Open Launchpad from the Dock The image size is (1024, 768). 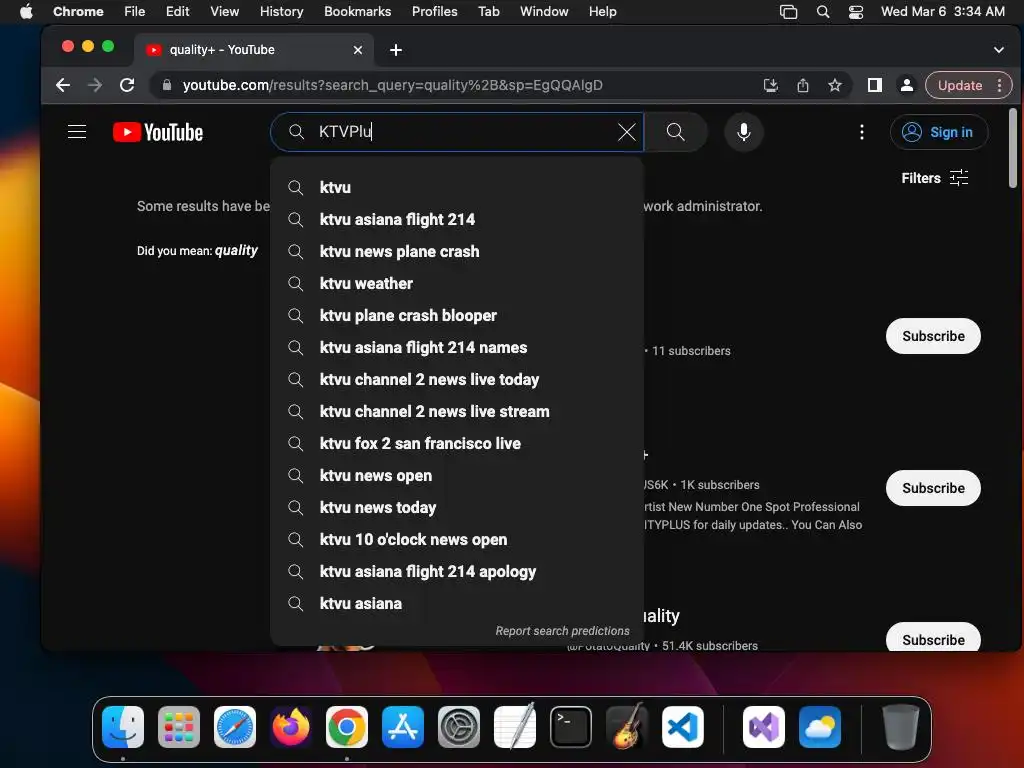pos(179,727)
